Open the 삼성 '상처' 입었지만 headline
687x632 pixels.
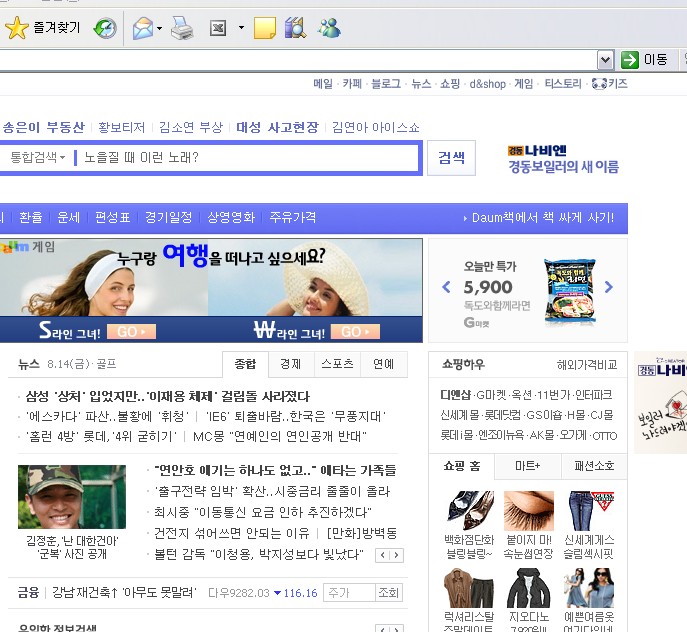pyautogui.click(x=167, y=397)
